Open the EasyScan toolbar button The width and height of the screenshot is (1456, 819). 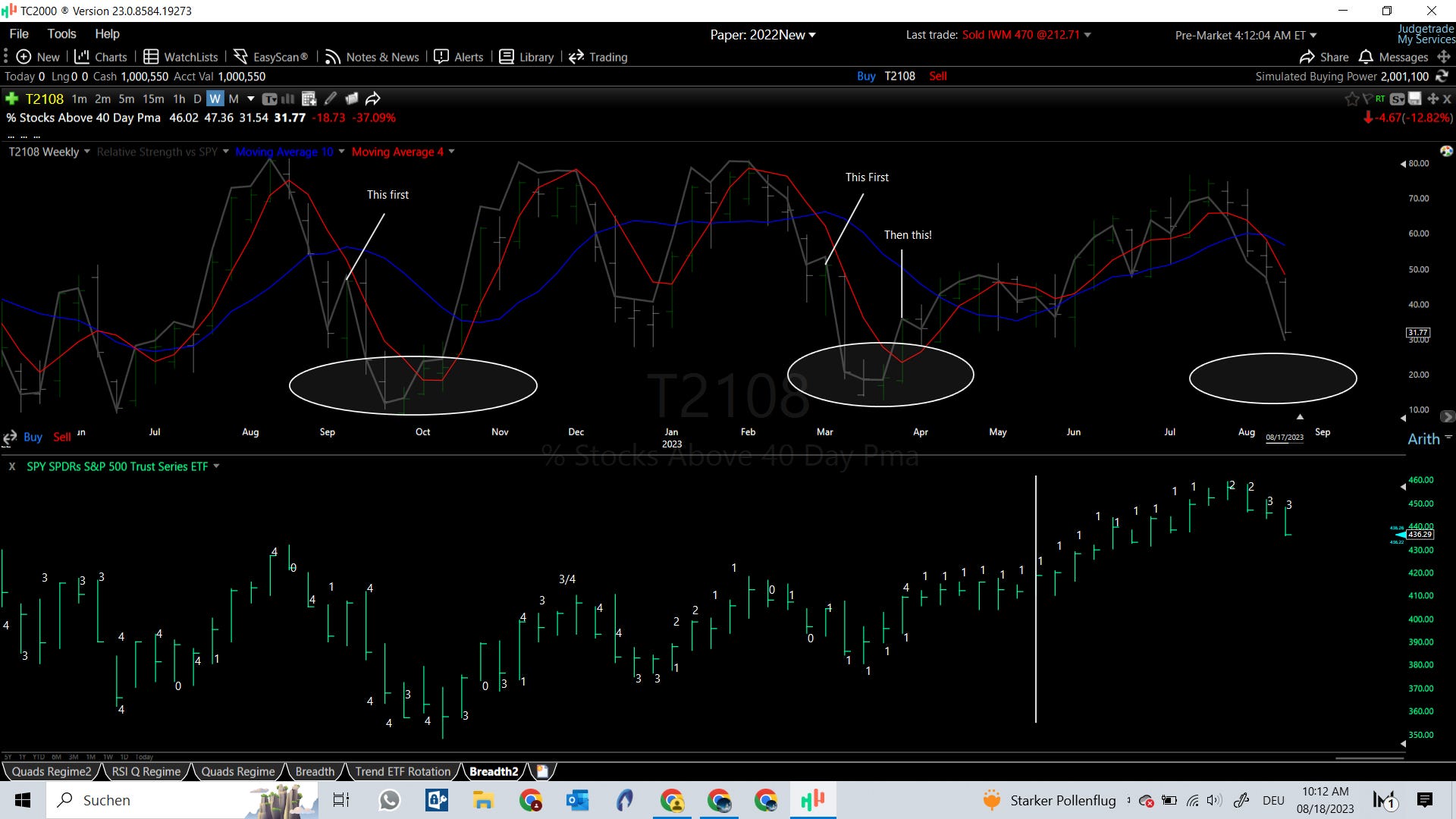click(271, 57)
